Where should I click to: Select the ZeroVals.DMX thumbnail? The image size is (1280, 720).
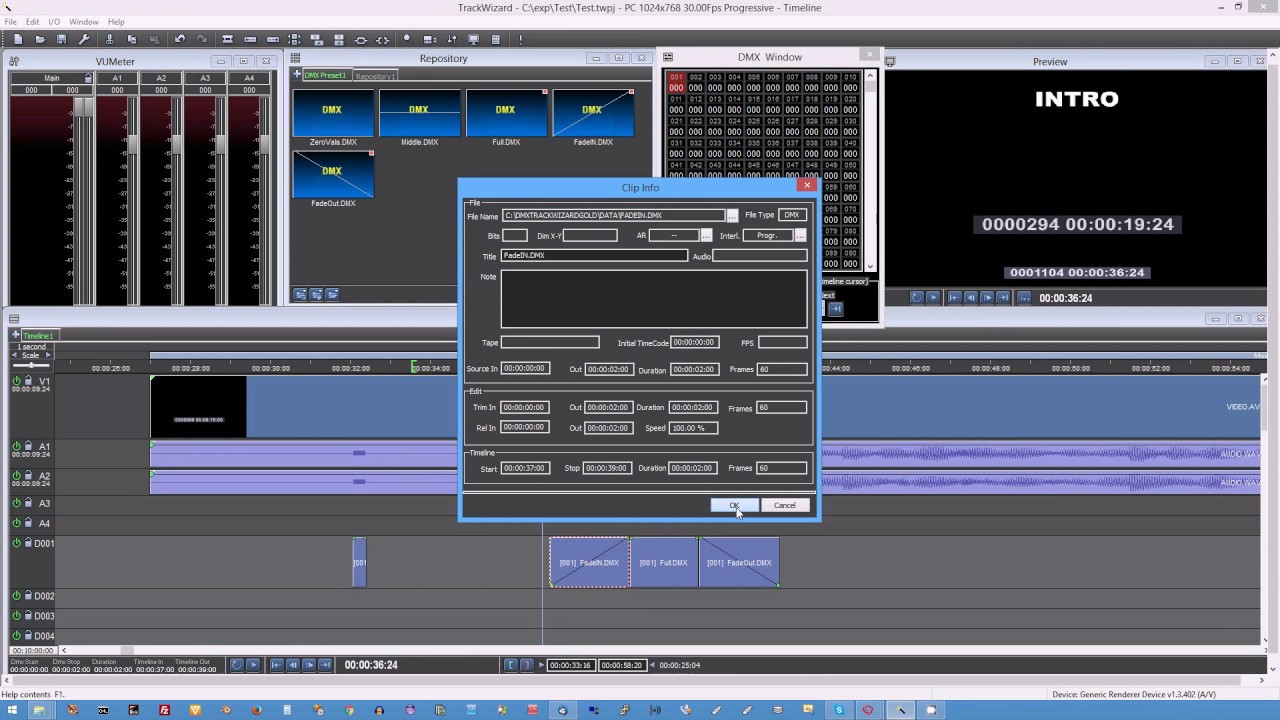pyautogui.click(x=333, y=114)
